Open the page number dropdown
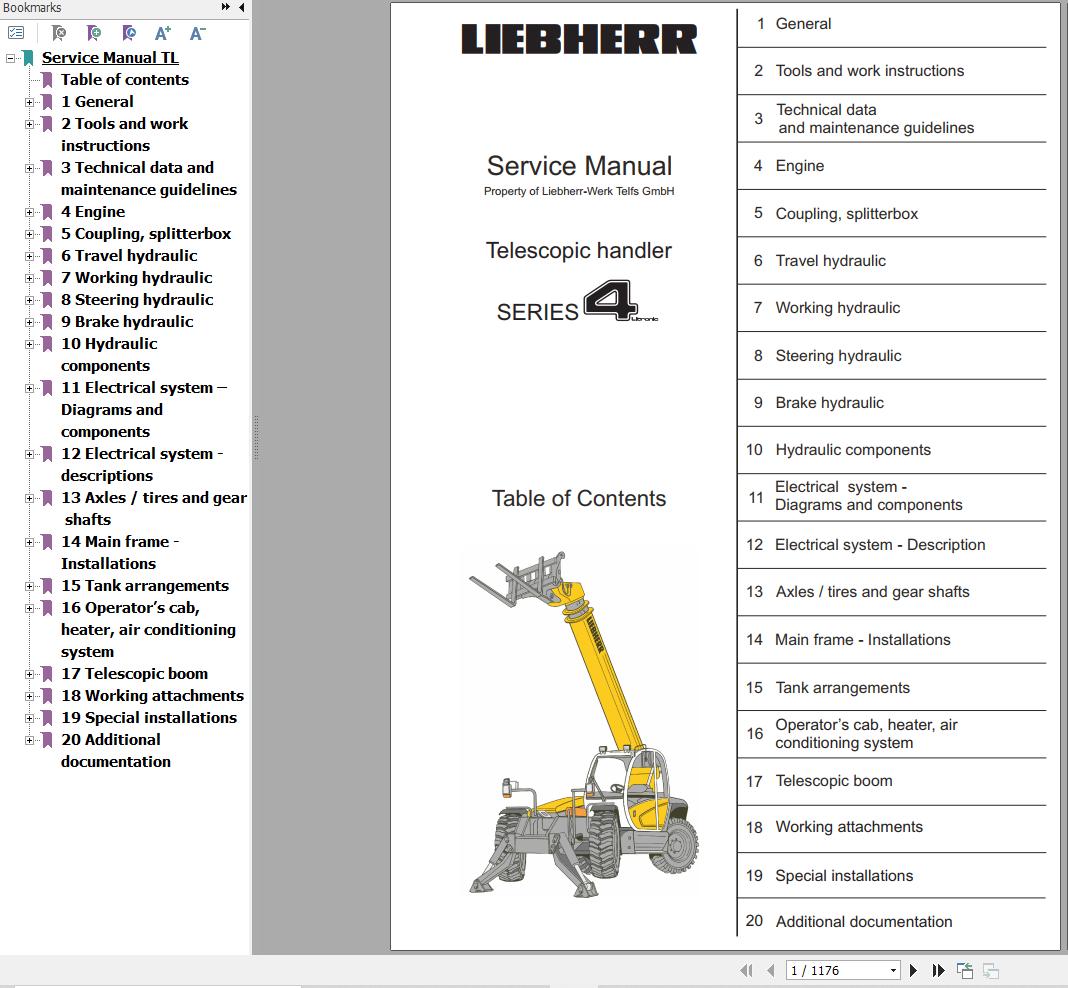1068x988 pixels. (892, 970)
